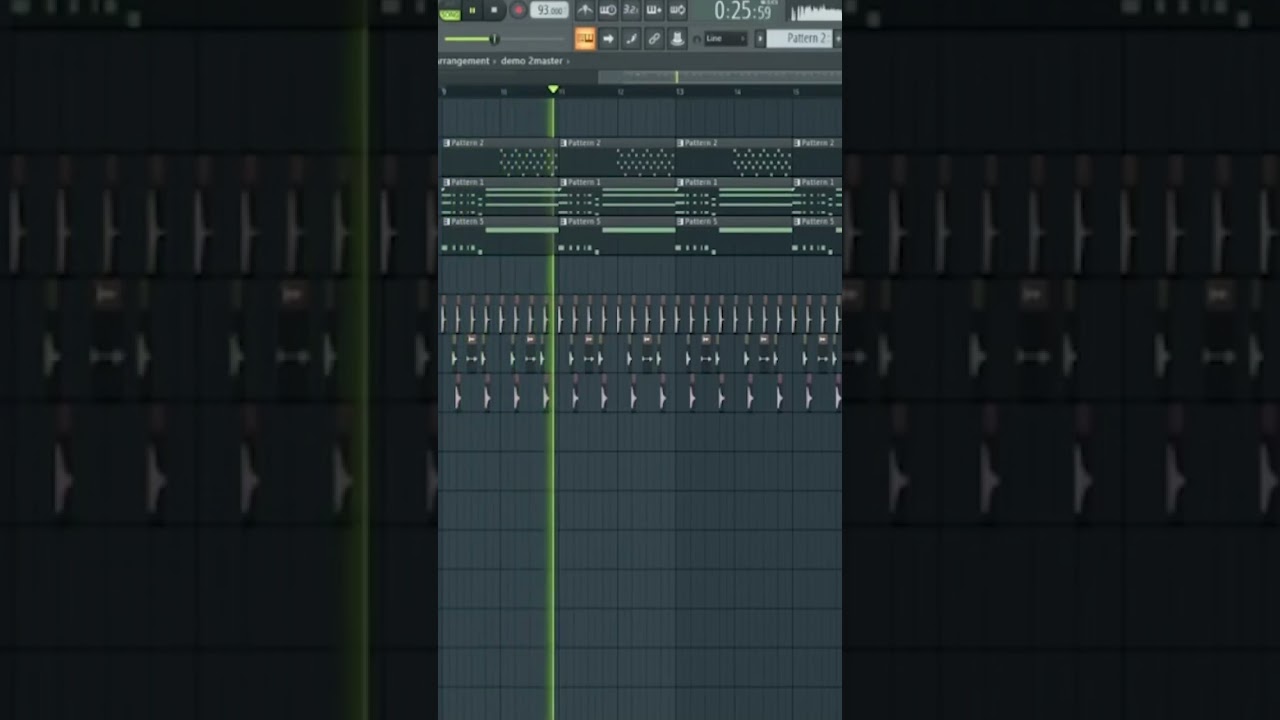This screenshot has height=720, width=1280.
Task: Click the playlist minimap scrollbar
Action: 719,77
